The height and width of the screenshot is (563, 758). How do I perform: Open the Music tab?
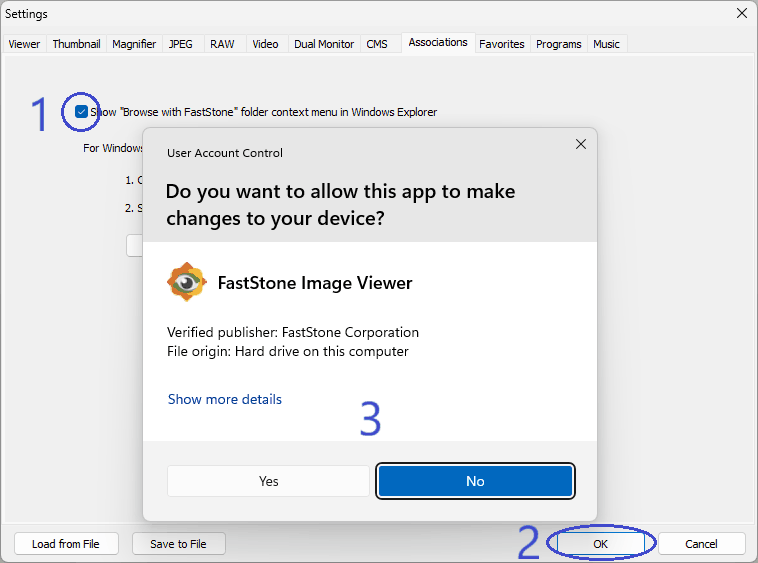(x=606, y=44)
